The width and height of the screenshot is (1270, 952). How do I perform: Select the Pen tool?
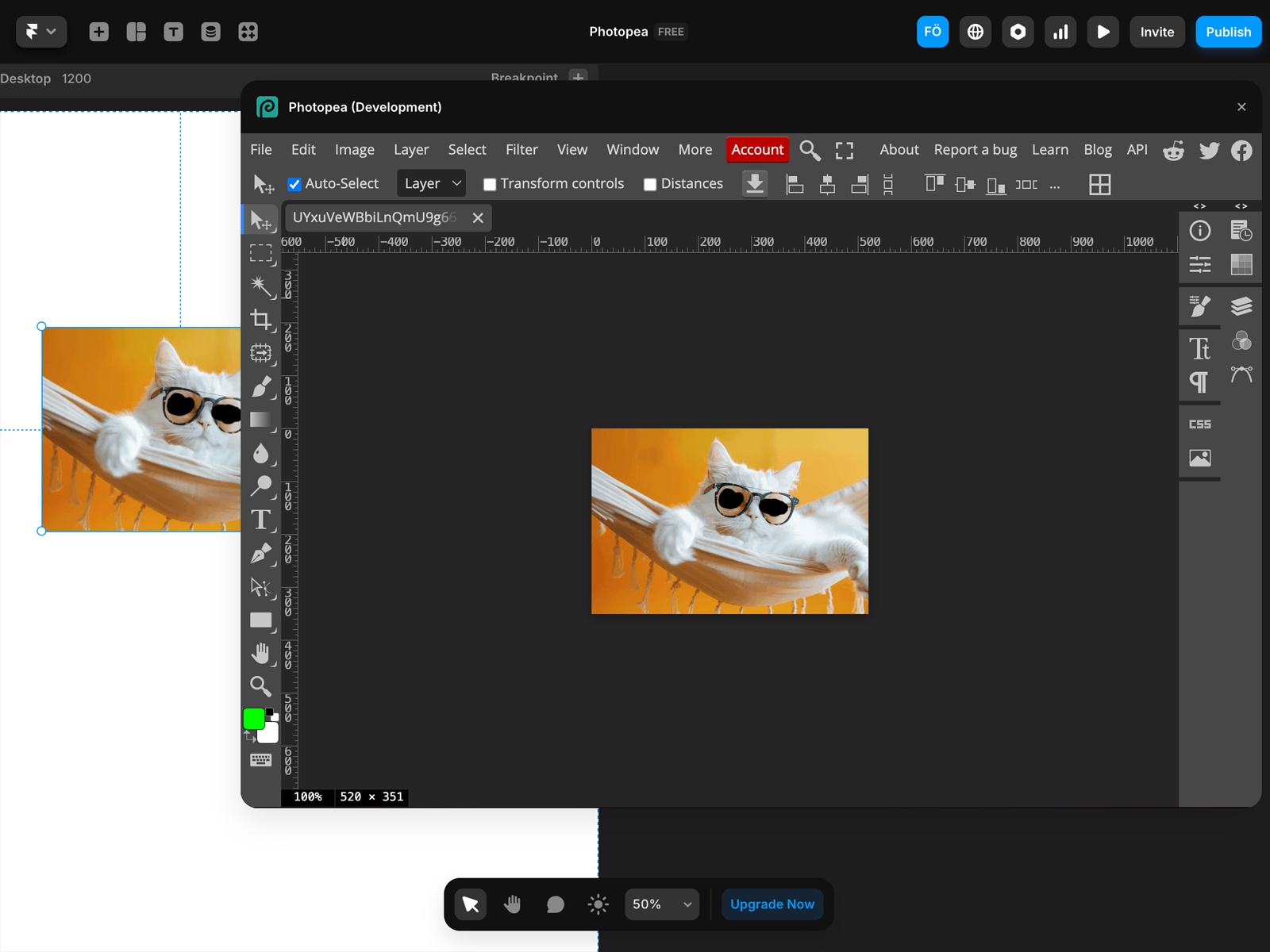(x=261, y=553)
